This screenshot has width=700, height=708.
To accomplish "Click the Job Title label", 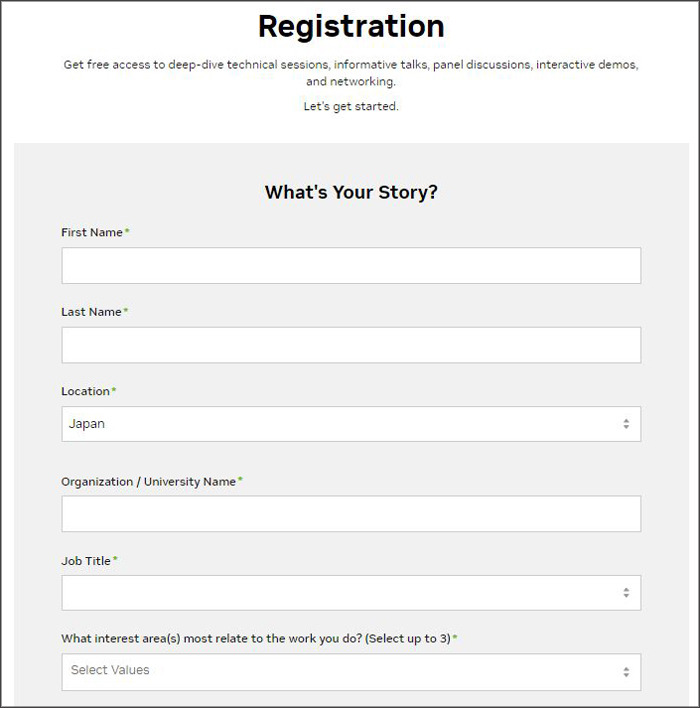I will 86,561.
